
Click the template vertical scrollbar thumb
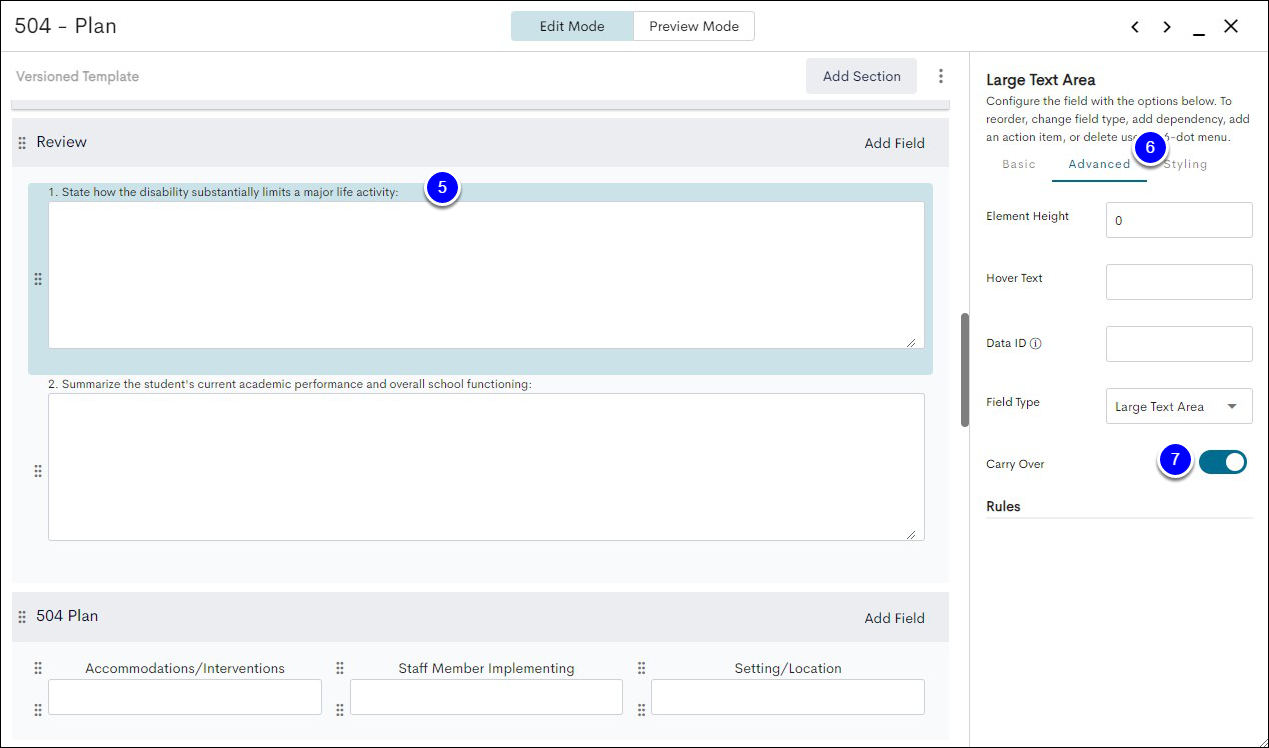click(964, 370)
